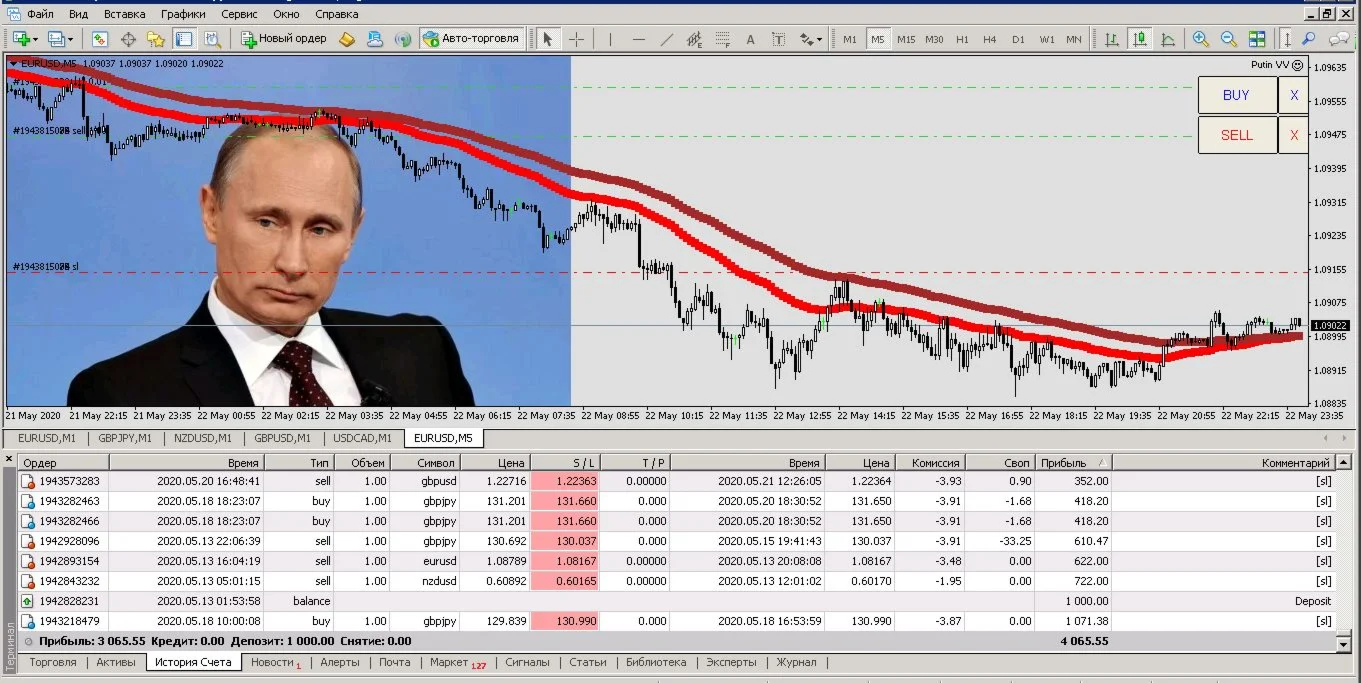Open the Журнал terminal tab
The height and width of the screenshot is (683, 1361).
[x=797, y=662]
